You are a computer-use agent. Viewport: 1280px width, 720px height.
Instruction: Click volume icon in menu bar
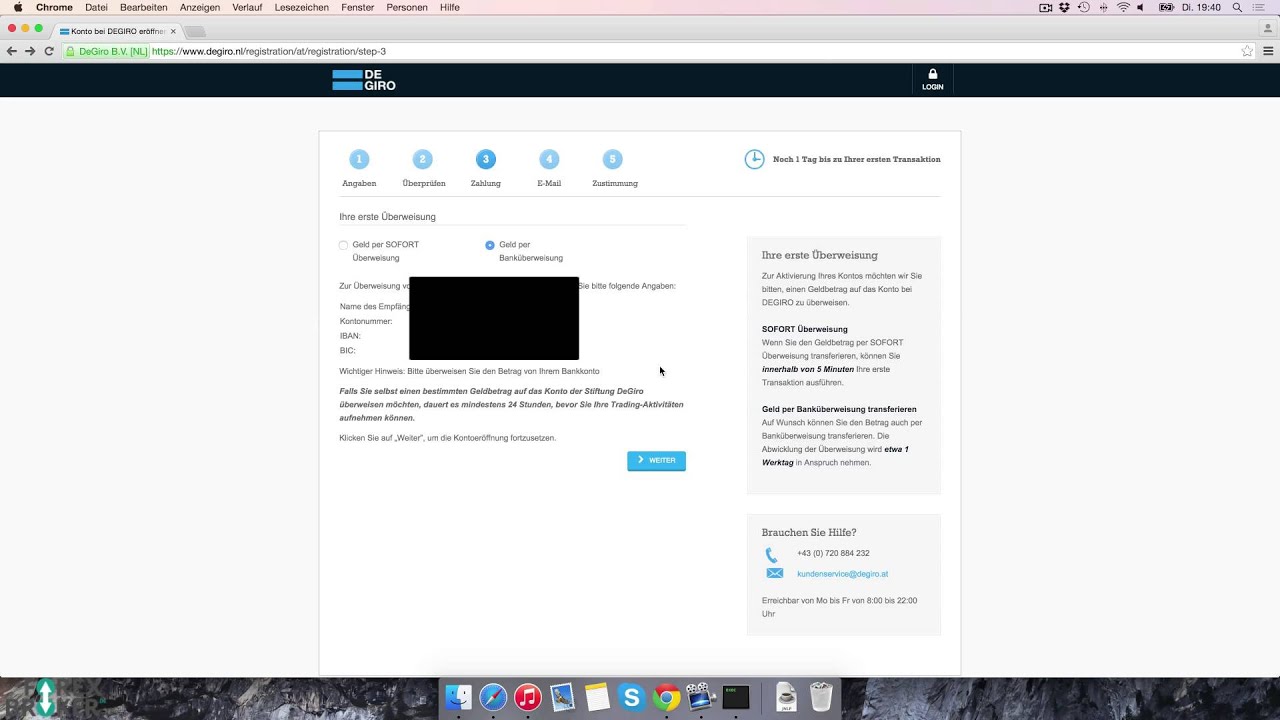click(1141, 7)
